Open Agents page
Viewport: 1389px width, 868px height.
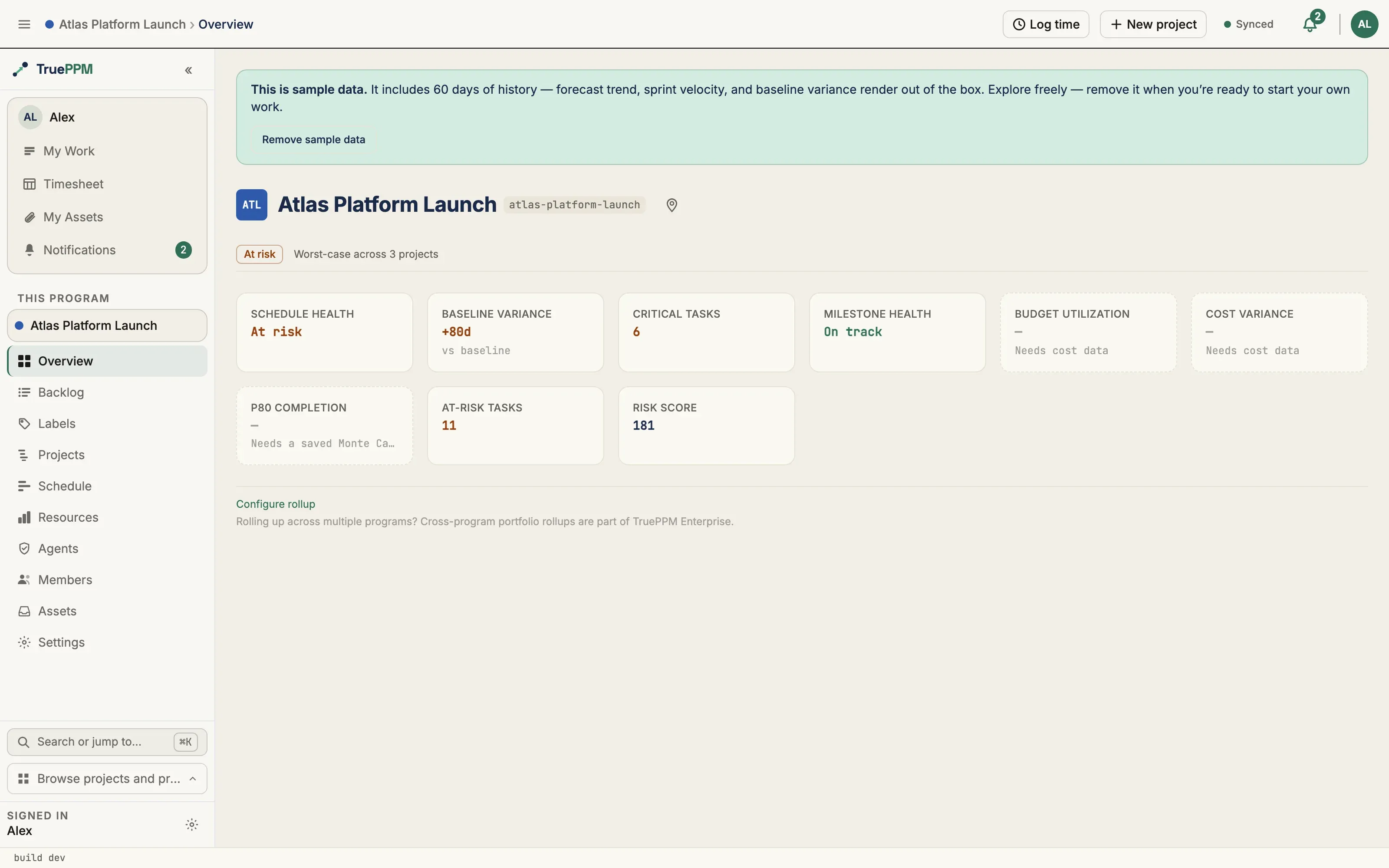pos(107,549)
